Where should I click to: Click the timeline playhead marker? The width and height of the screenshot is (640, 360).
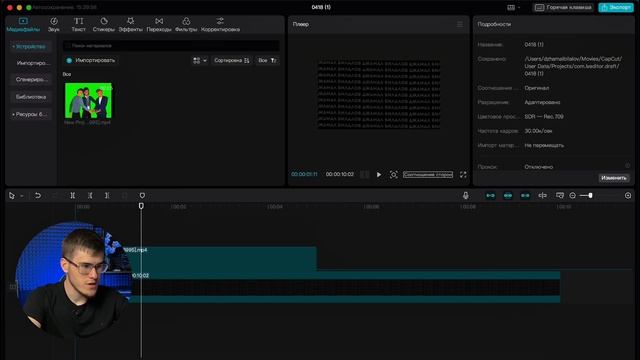click(x=141, y=206)
